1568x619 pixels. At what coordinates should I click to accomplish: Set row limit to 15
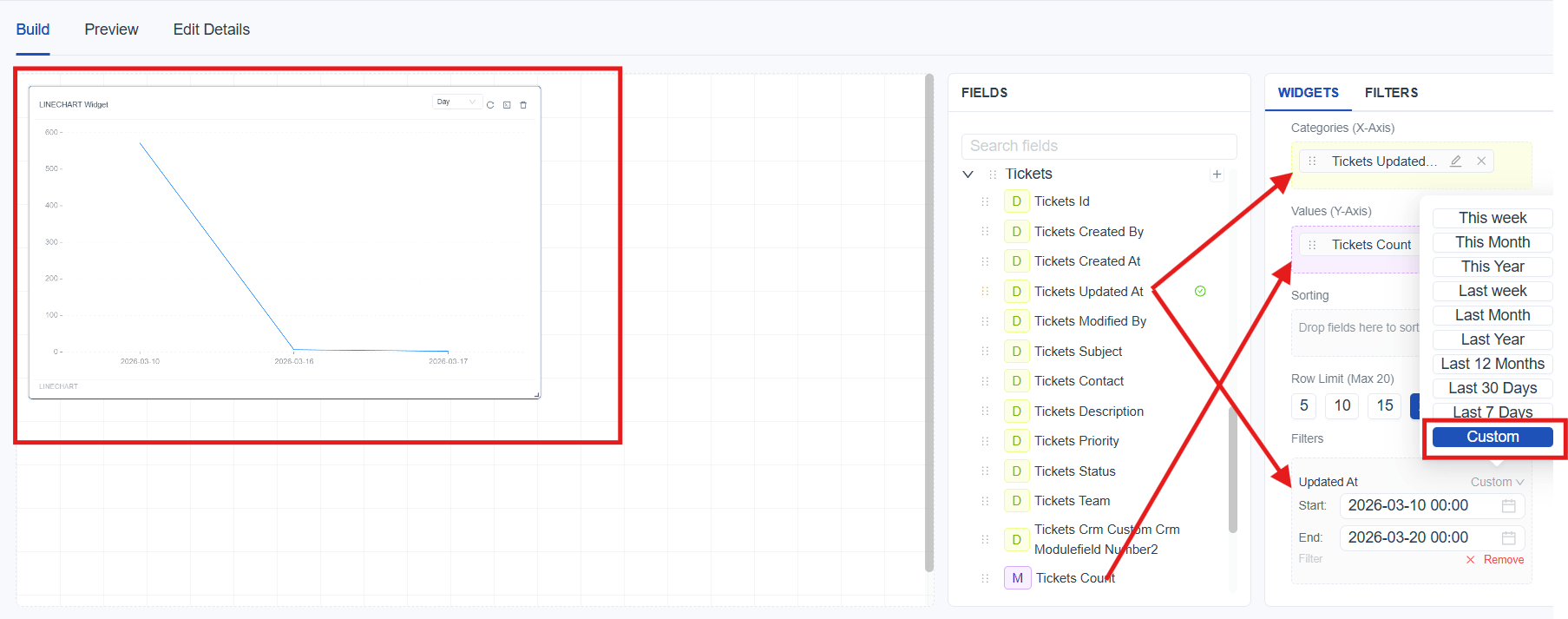point(1384,405)
